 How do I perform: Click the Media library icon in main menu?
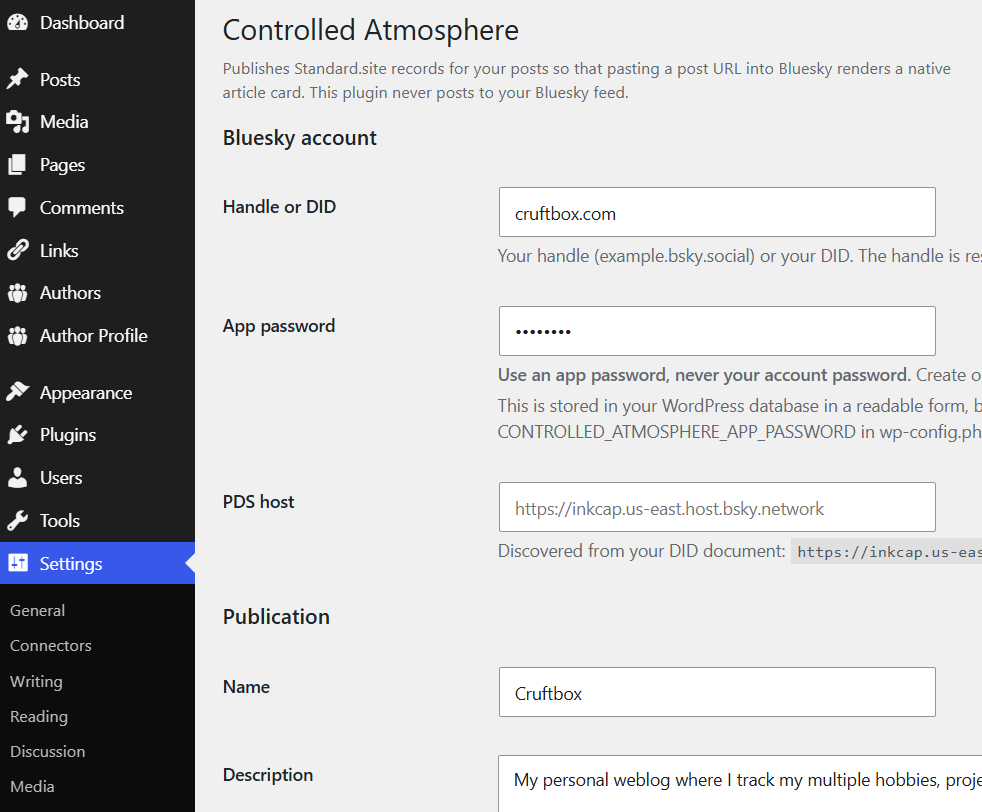18,122
